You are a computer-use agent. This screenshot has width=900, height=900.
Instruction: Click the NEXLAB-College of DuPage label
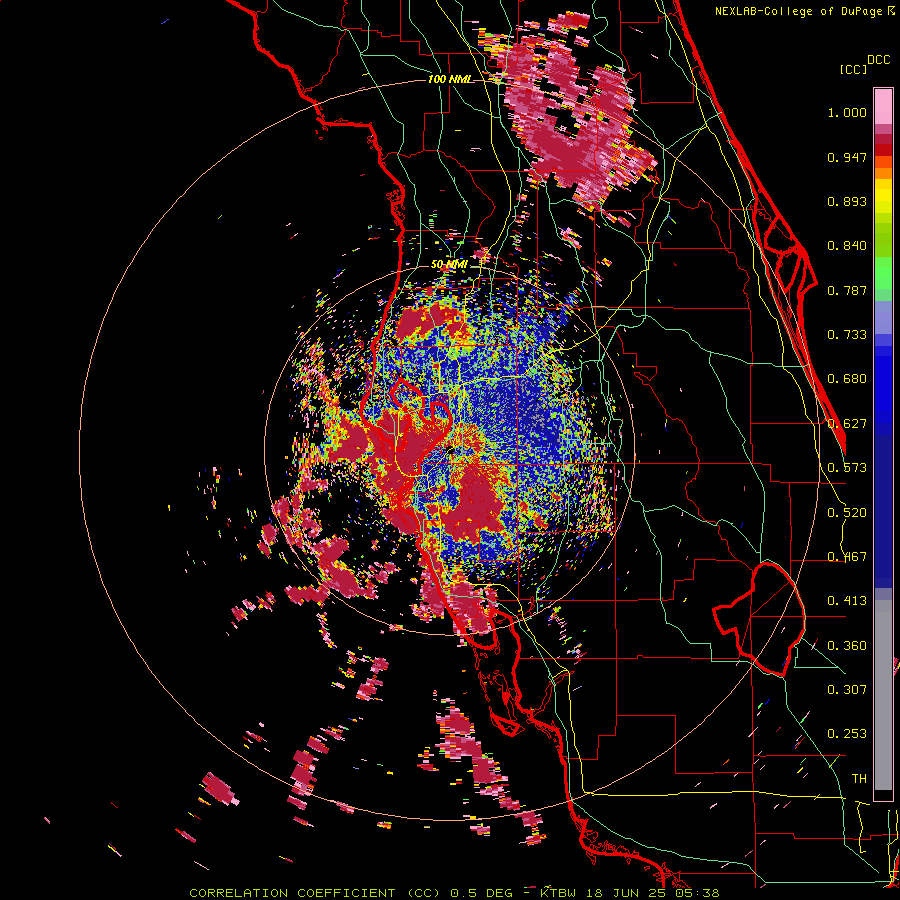pos(799,11)
